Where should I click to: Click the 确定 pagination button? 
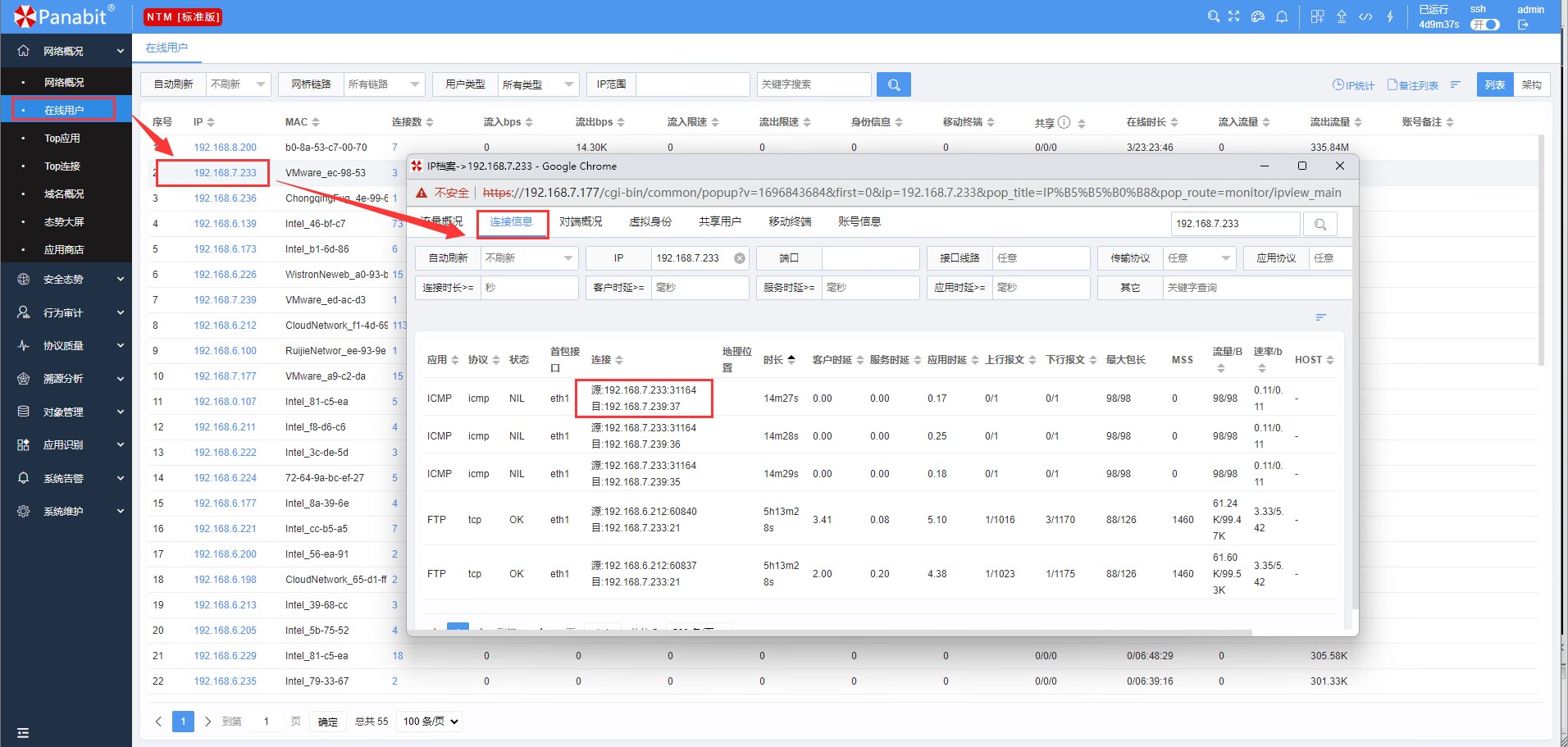(328, 722)
